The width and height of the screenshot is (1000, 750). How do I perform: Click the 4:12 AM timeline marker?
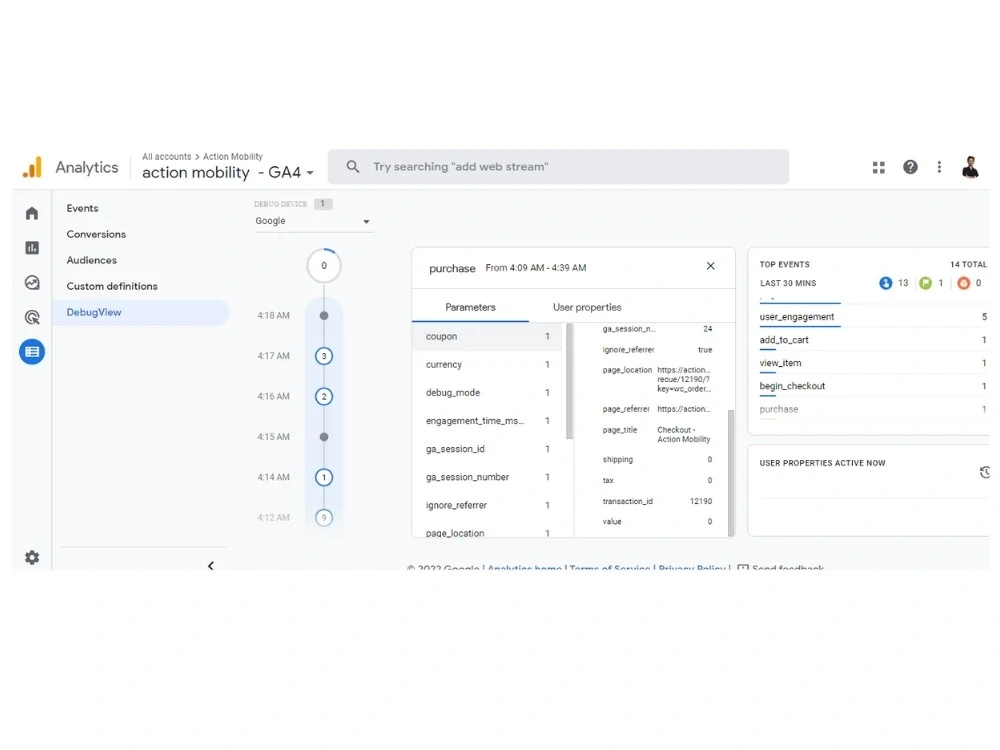324,517
